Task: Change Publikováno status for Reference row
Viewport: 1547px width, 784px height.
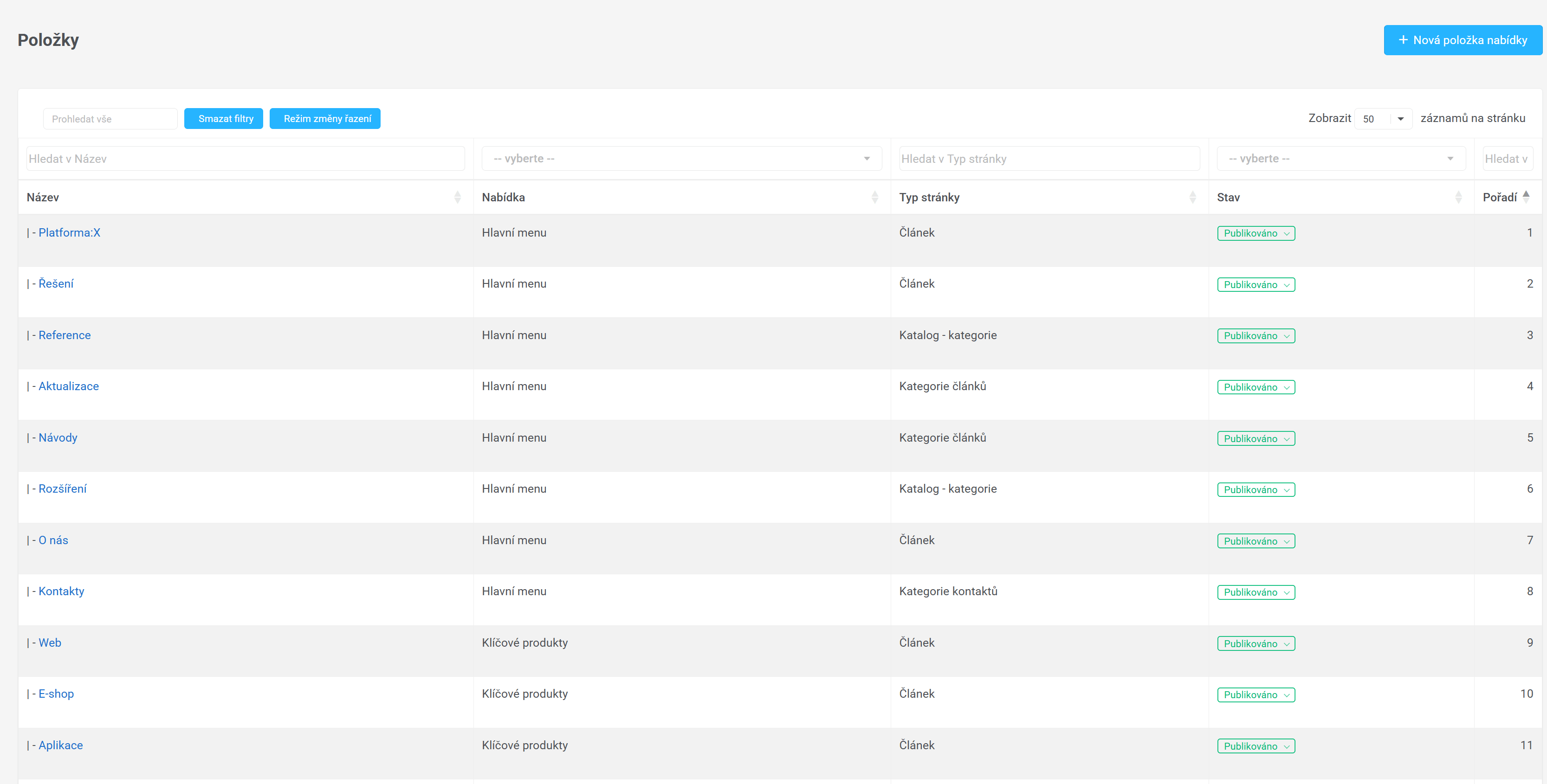Action: coord(1256,336)
